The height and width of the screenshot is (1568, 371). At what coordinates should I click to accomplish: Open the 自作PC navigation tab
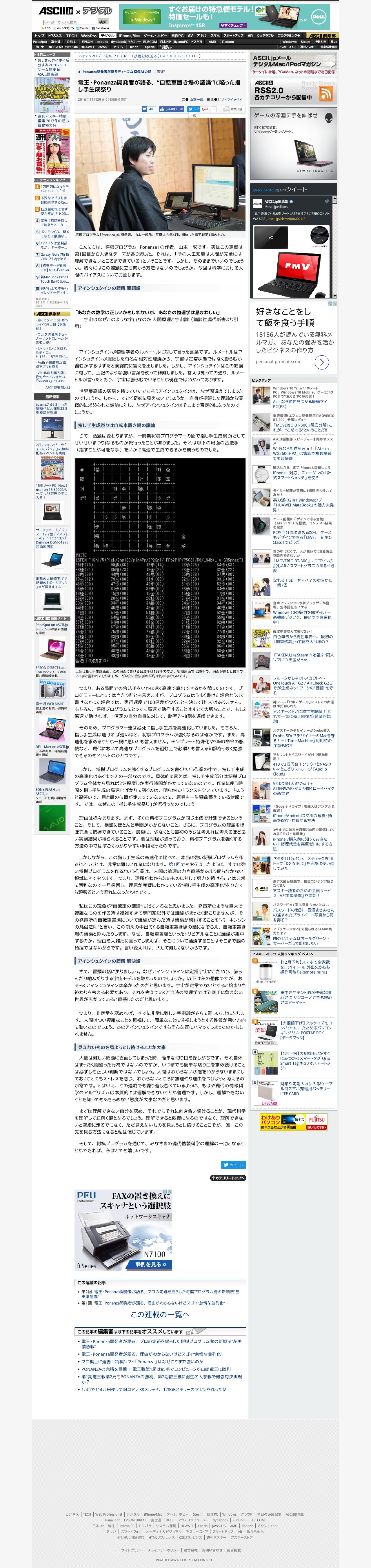pyautogui.click(x=177, y=36)
